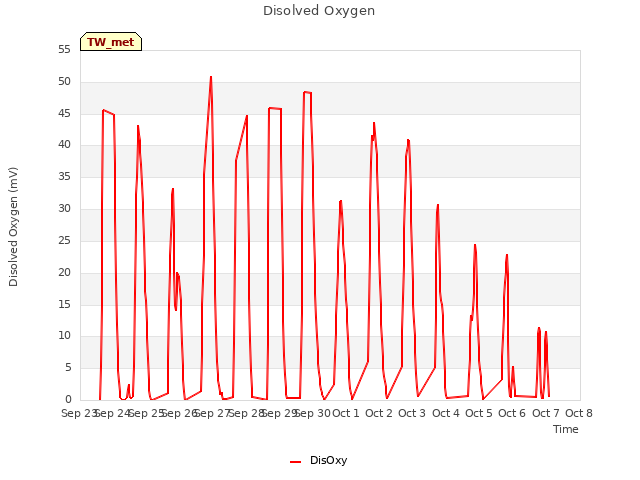Click the Oct 3 date tick label

(412, 413)
